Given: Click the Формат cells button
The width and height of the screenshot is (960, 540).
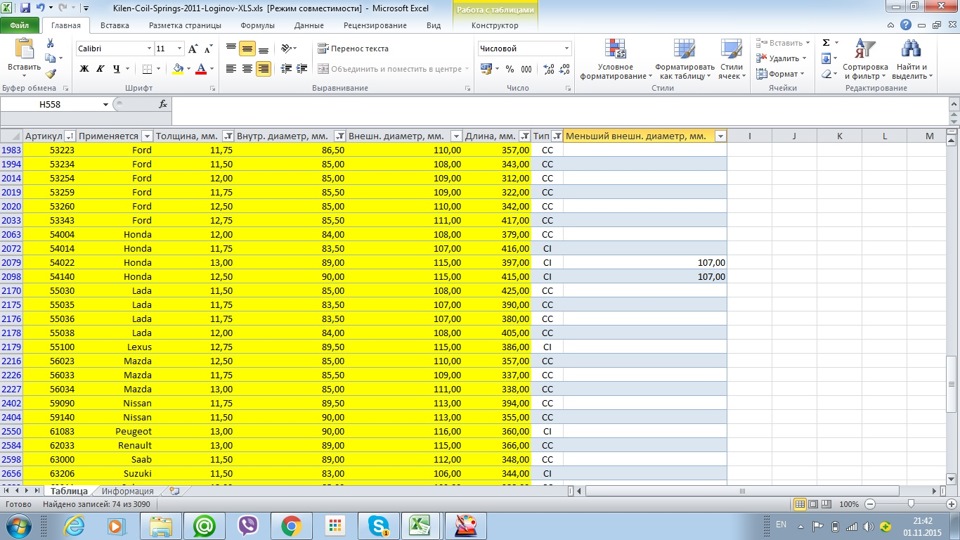Looking at the screenshot, I should (779, 73).
